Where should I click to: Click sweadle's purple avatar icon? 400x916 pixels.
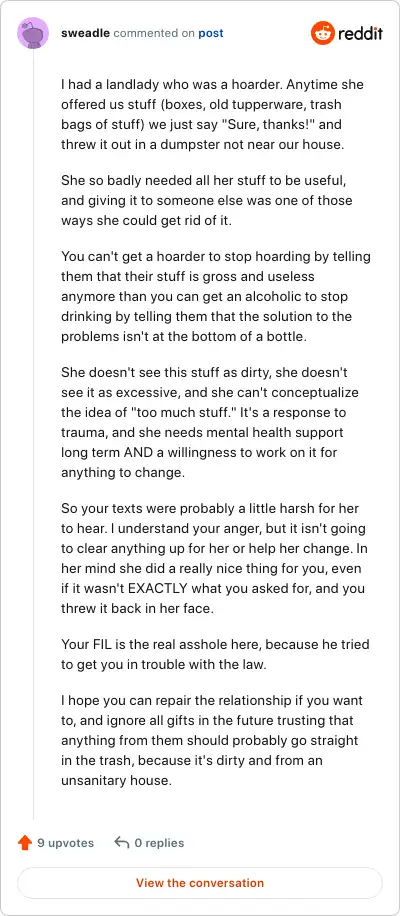(33, 33)
